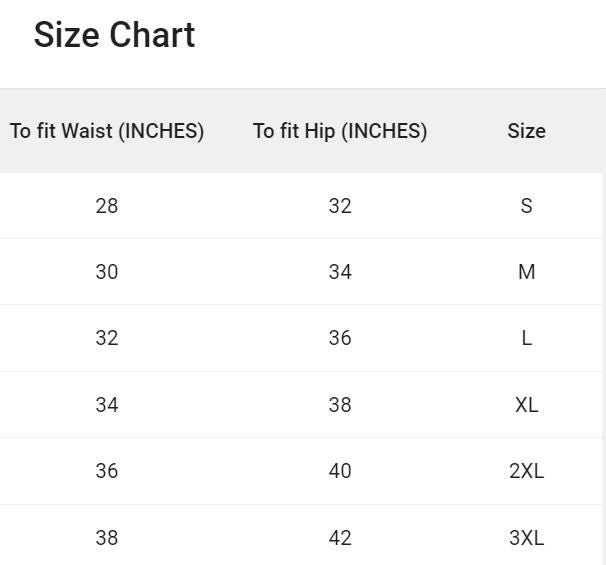Choose the 3XL size cell
606x565 pixels.
point(526,538)
